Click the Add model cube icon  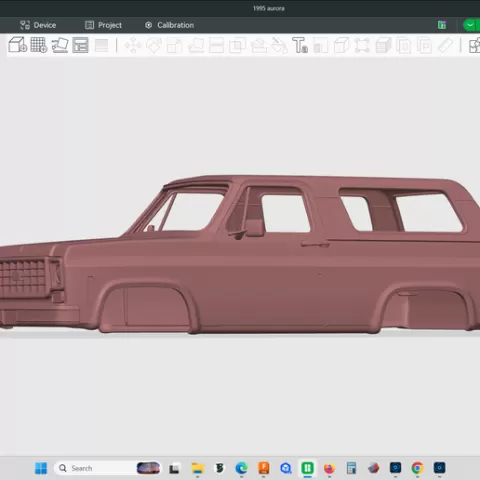[x=17, y=45]
